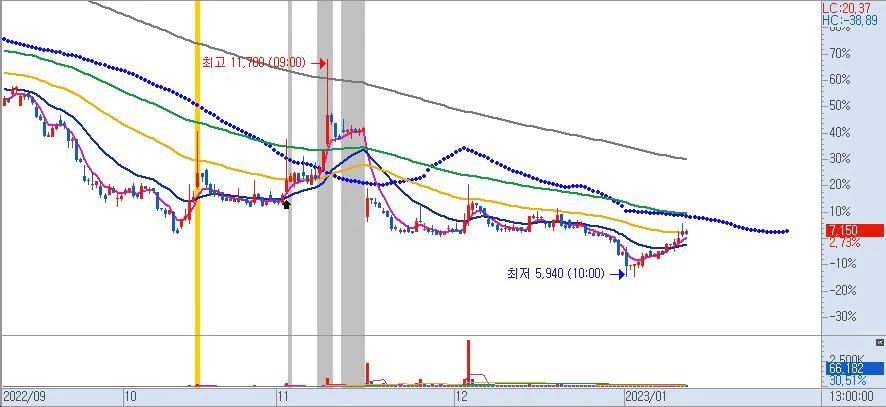Click the 2022/09 date axis label
Image resolution: width=886 pixels, height=407 pixels.
coord(23,396)
